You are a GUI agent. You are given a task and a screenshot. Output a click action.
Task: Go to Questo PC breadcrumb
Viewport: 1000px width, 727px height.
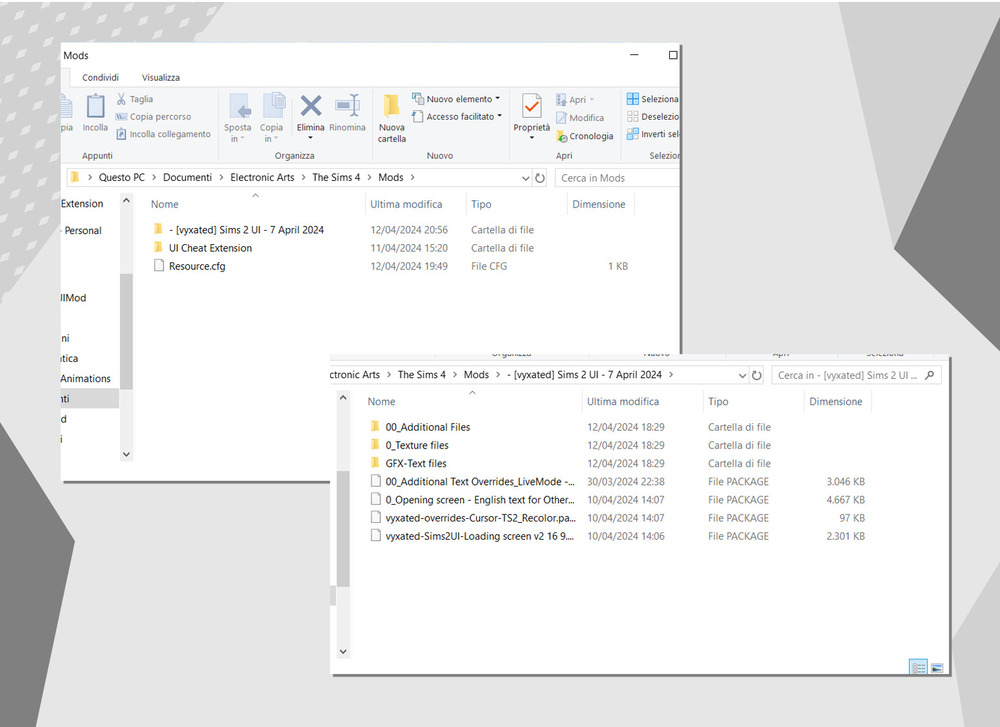click(x=122, y=177)
